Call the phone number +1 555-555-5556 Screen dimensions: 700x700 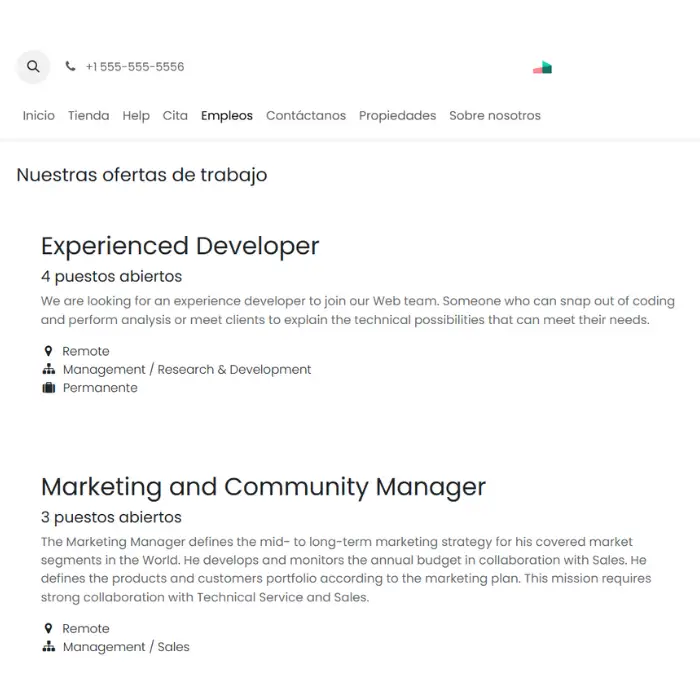[135, 67]
